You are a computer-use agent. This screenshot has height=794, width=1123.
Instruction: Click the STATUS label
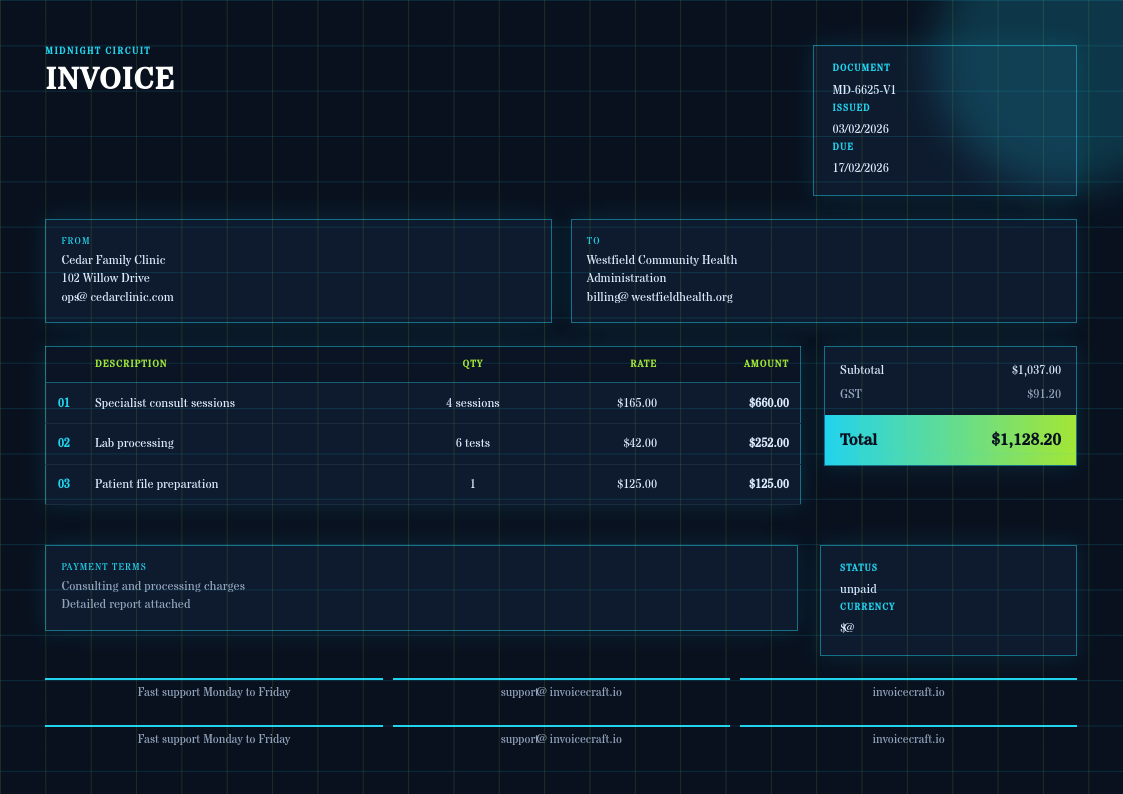click(858, 568)
